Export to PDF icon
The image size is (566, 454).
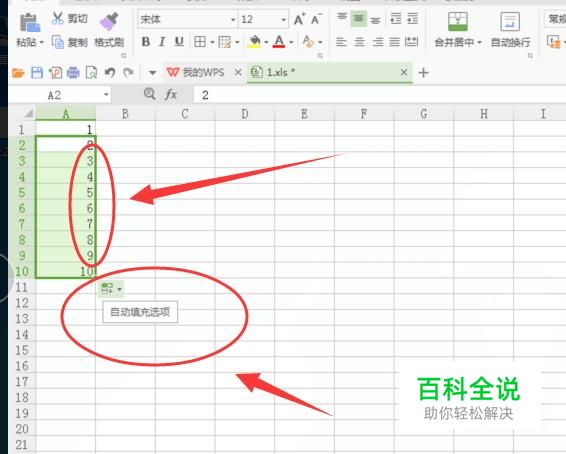coord(55,73)
